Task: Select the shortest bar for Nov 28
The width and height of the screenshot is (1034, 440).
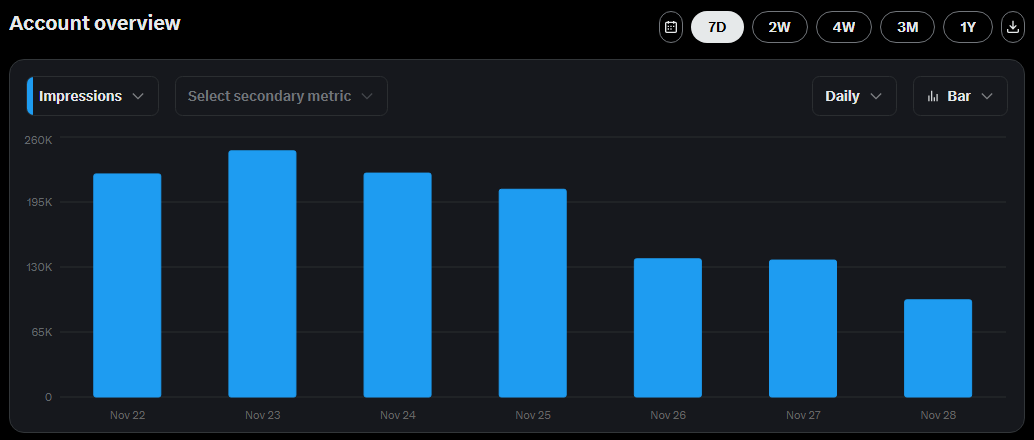Action: pyautogui.click(x=938, y=348)
